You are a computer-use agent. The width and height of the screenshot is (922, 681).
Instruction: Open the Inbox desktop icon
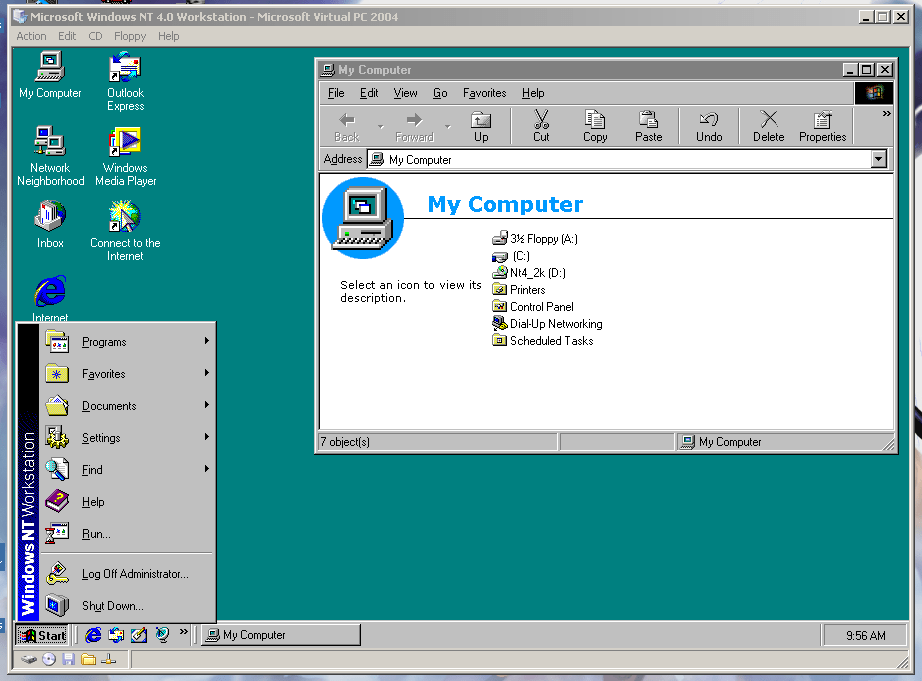50,225
